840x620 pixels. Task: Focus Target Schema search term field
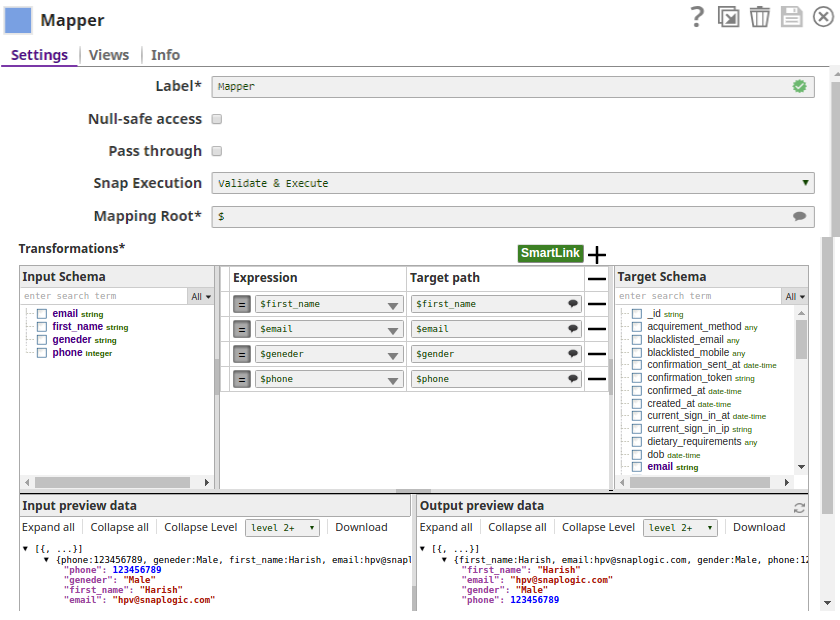698,296
